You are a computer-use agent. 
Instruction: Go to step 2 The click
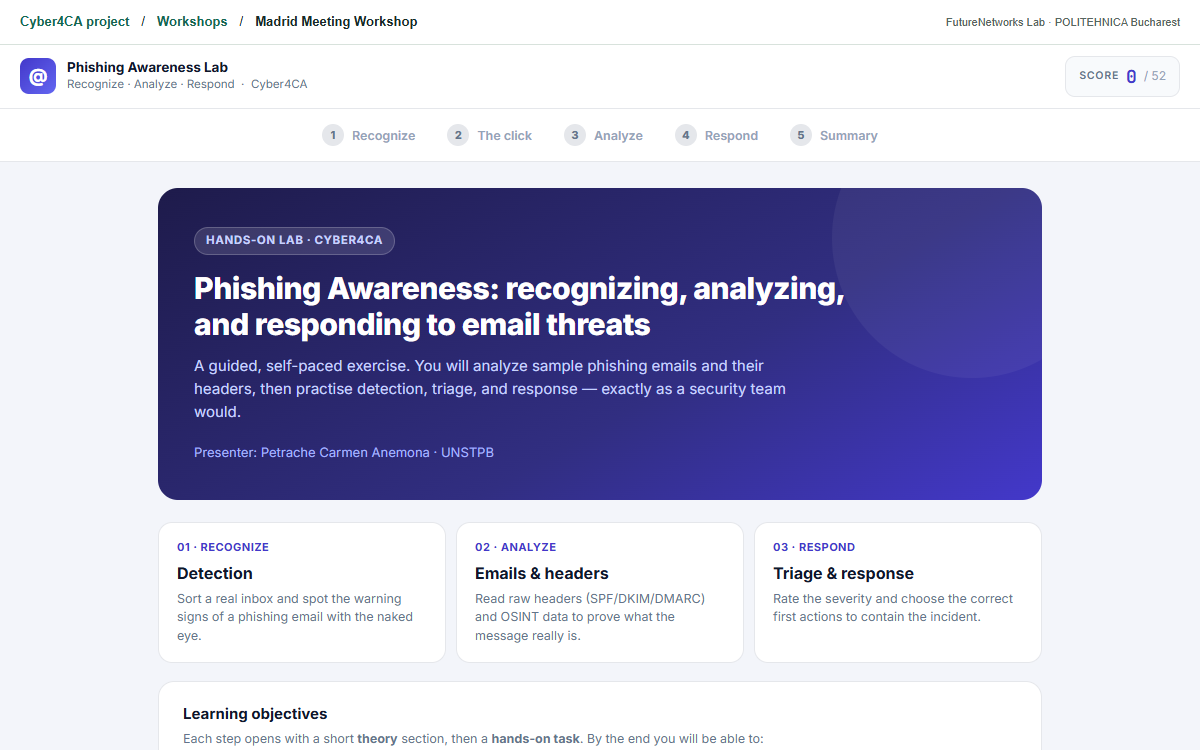click(490, 135)
